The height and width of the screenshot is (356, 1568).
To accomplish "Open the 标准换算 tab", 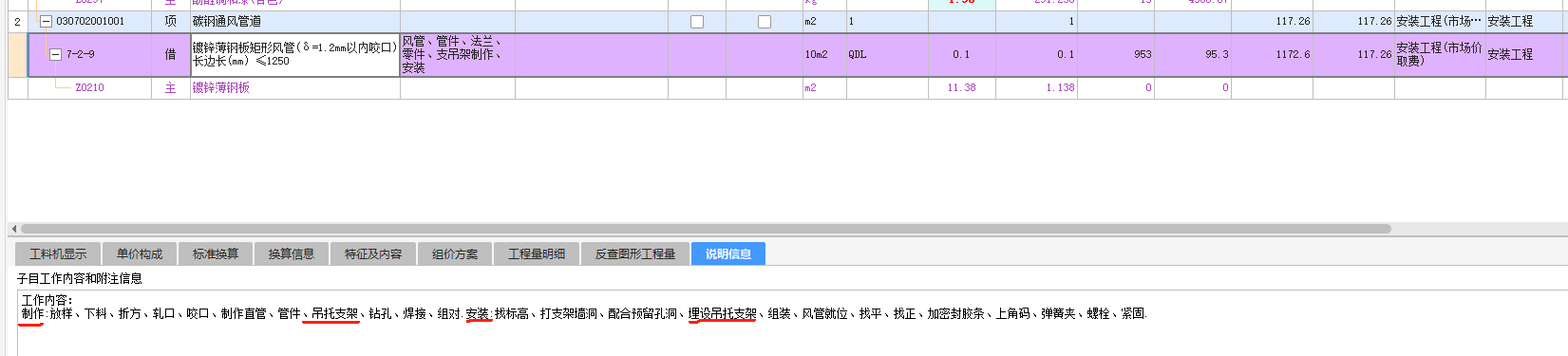I will click(x=216, y=253).
